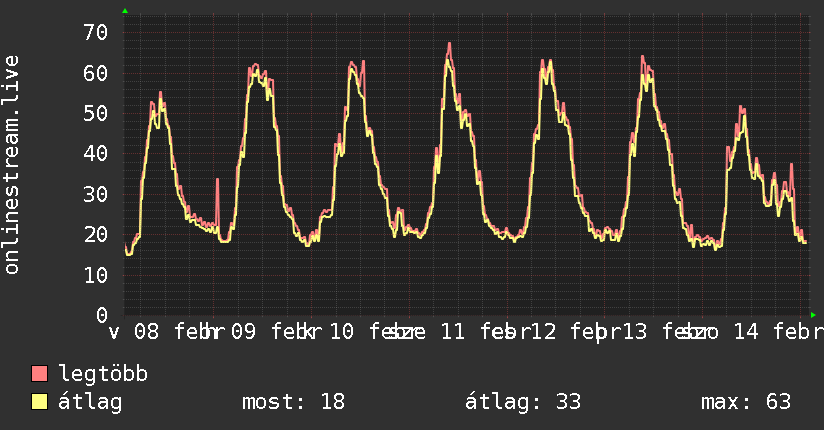Click the 'max: 63' statistic text
Image resolution: width=824 pixels, height=430 pixels.
tap(745, 402)
